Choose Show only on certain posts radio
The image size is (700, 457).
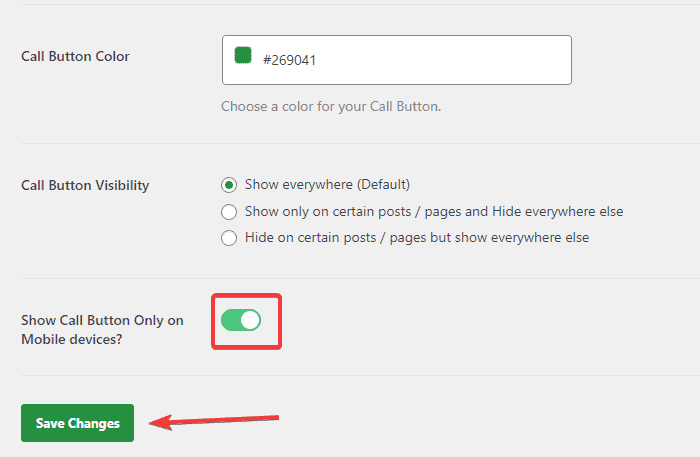tap(229, 212)
